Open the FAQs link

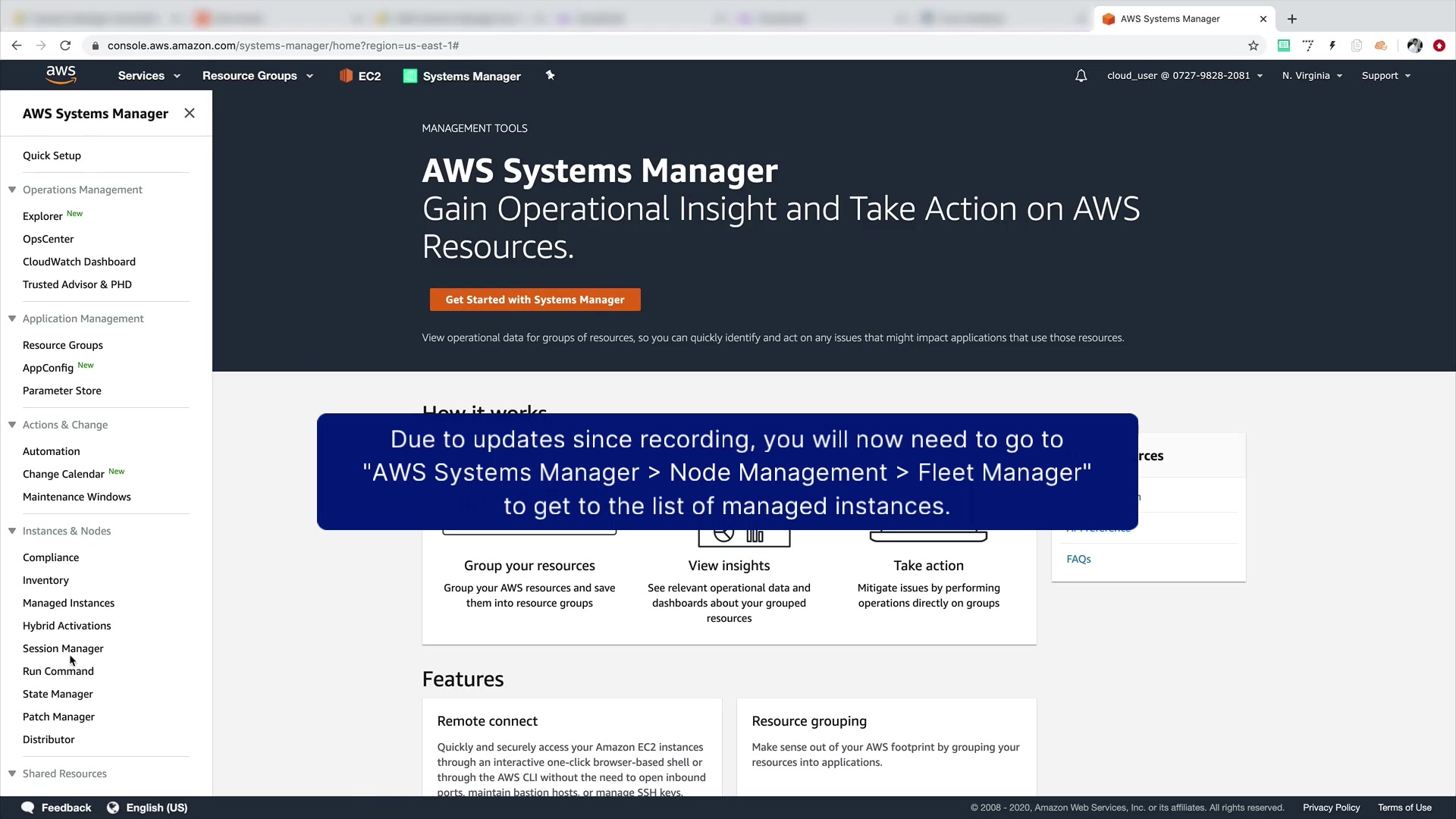tap(1078, 559)
